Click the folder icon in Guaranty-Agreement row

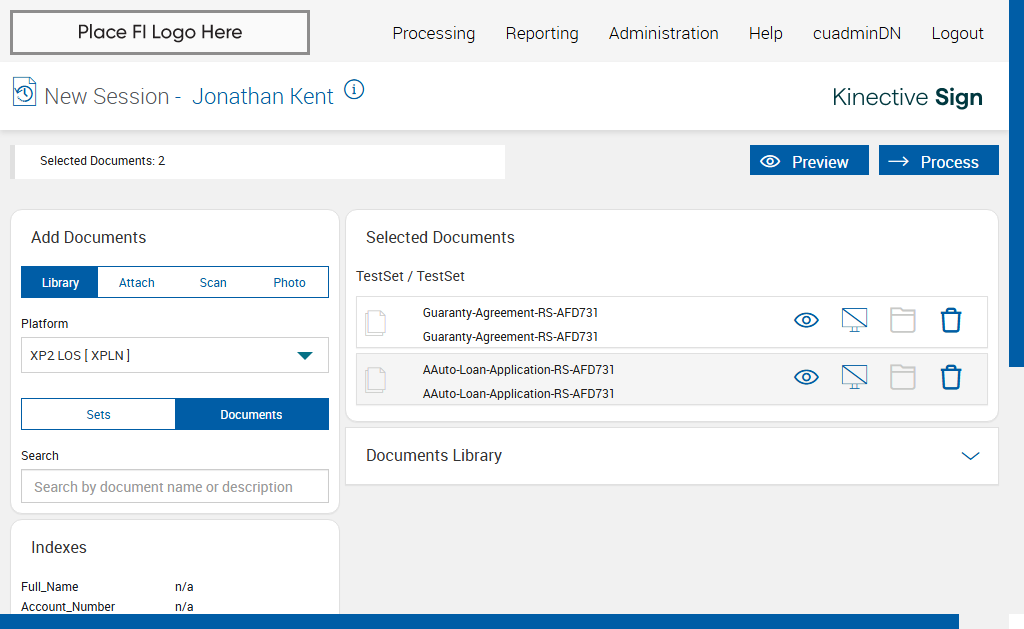903,320
